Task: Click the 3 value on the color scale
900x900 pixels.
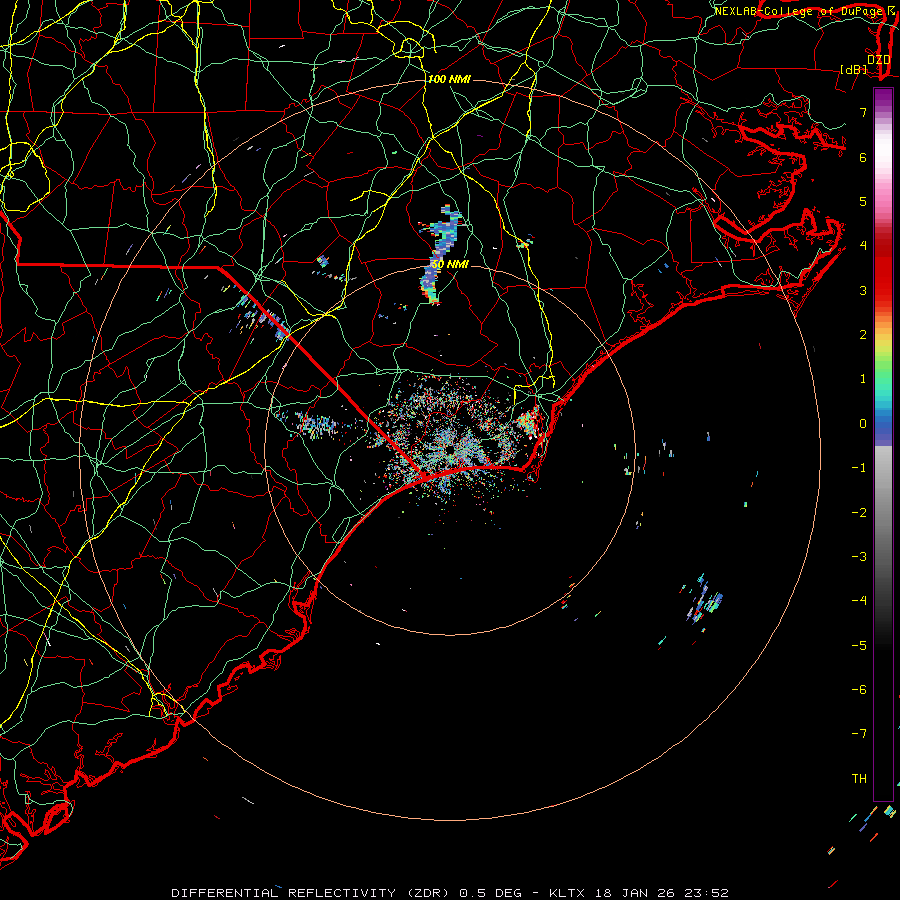Action: (863, 290)
